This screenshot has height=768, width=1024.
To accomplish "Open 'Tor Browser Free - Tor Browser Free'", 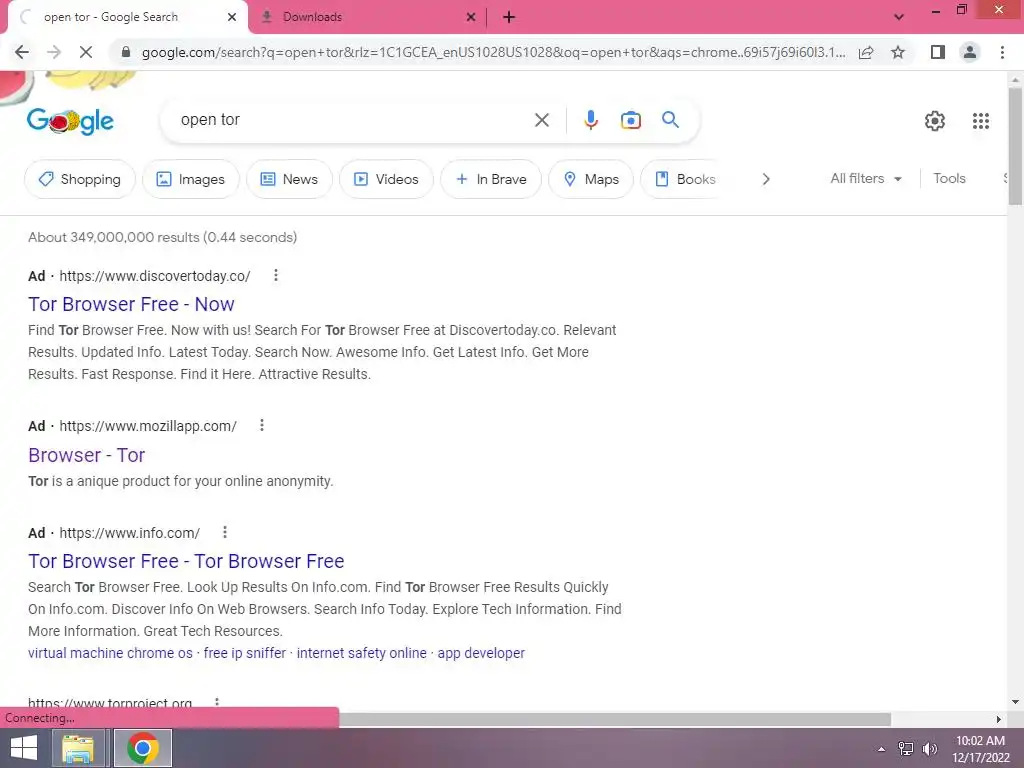I will click(186, 562).
